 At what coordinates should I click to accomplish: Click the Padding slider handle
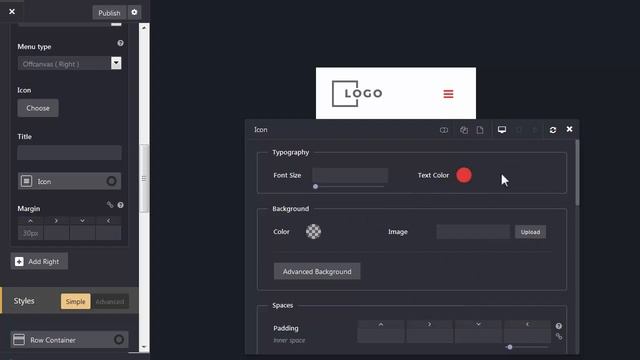[x=509, y=347]
